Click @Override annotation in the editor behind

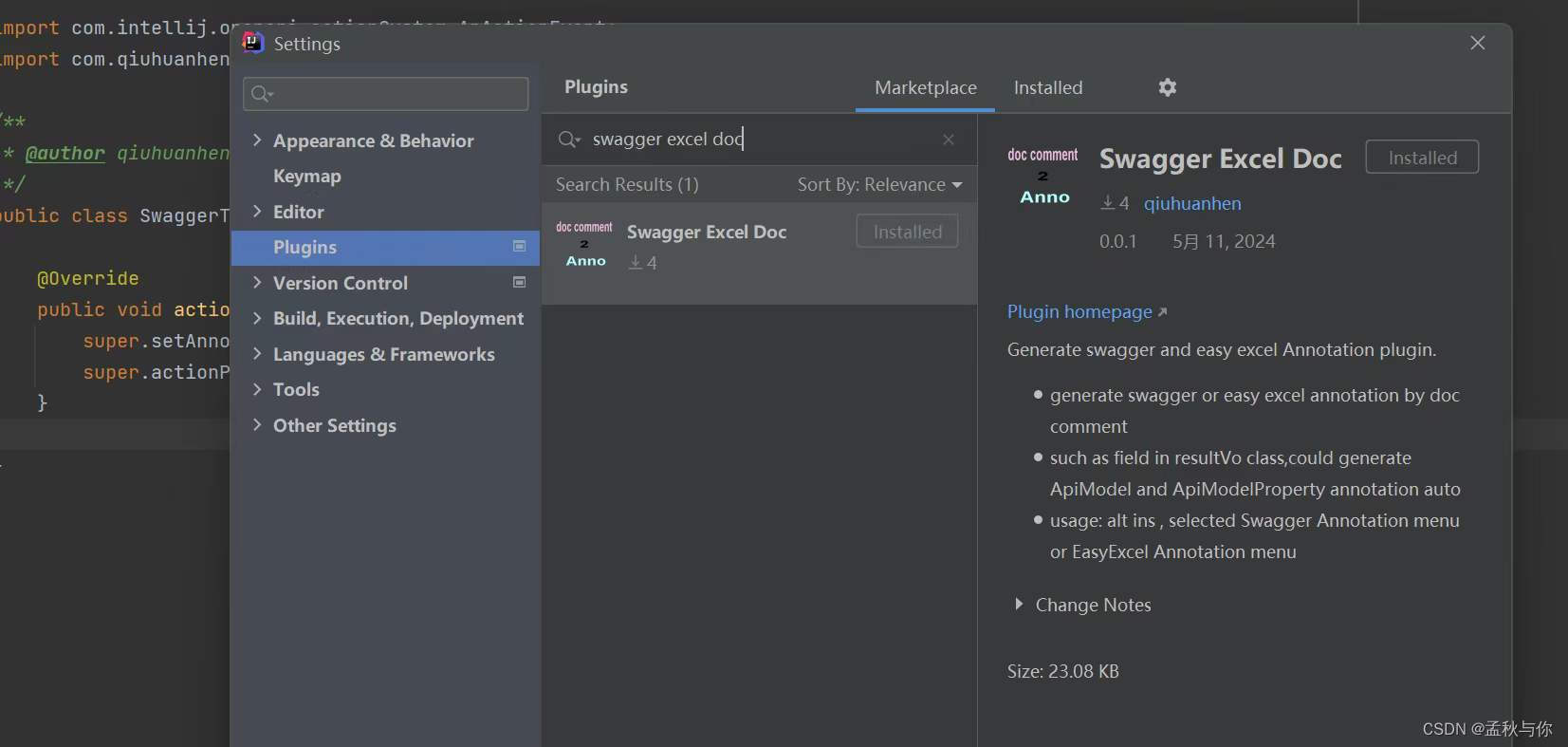[87, 278]
